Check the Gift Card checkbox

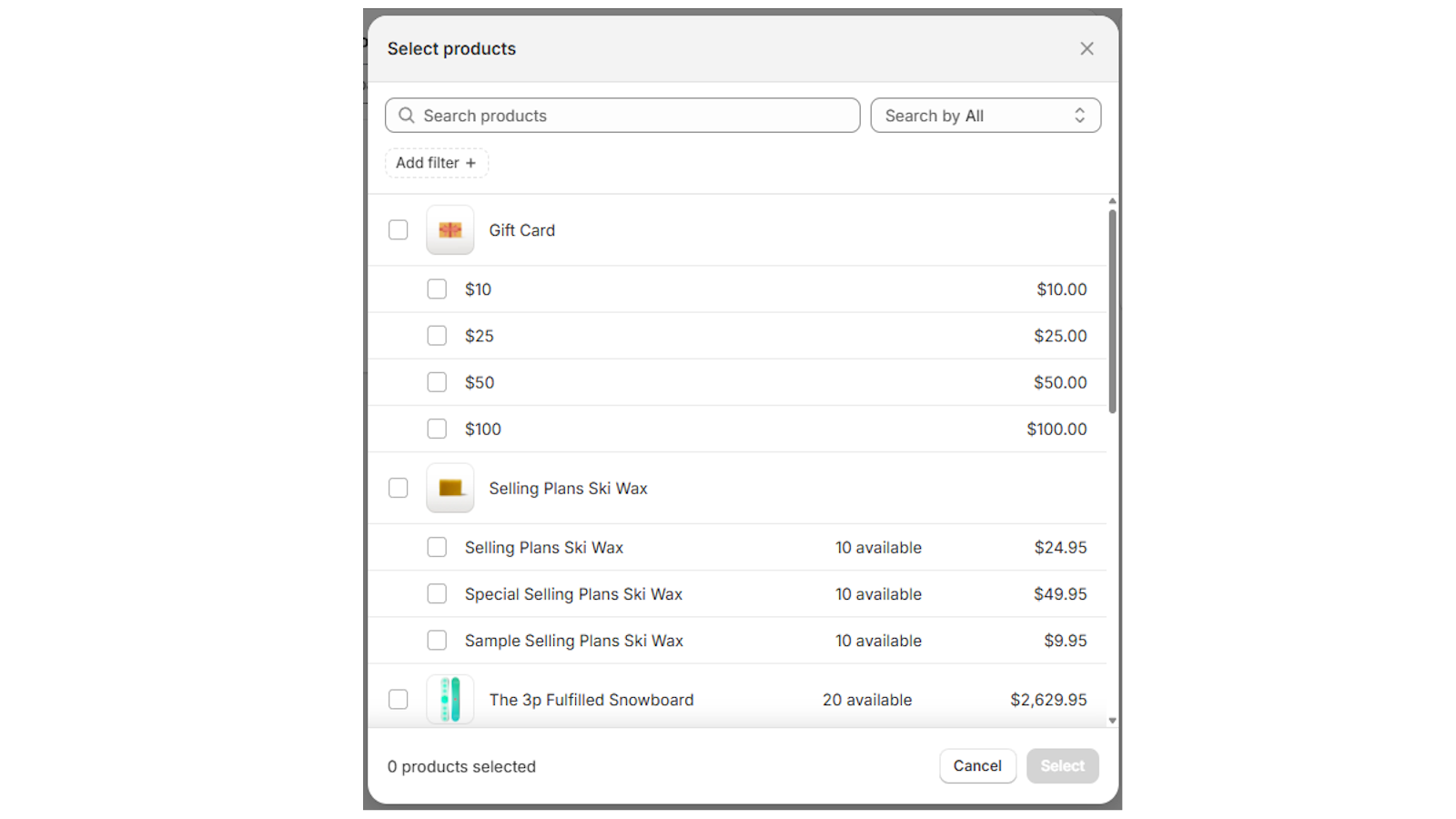pyautogui.click(x=398, y=229)
